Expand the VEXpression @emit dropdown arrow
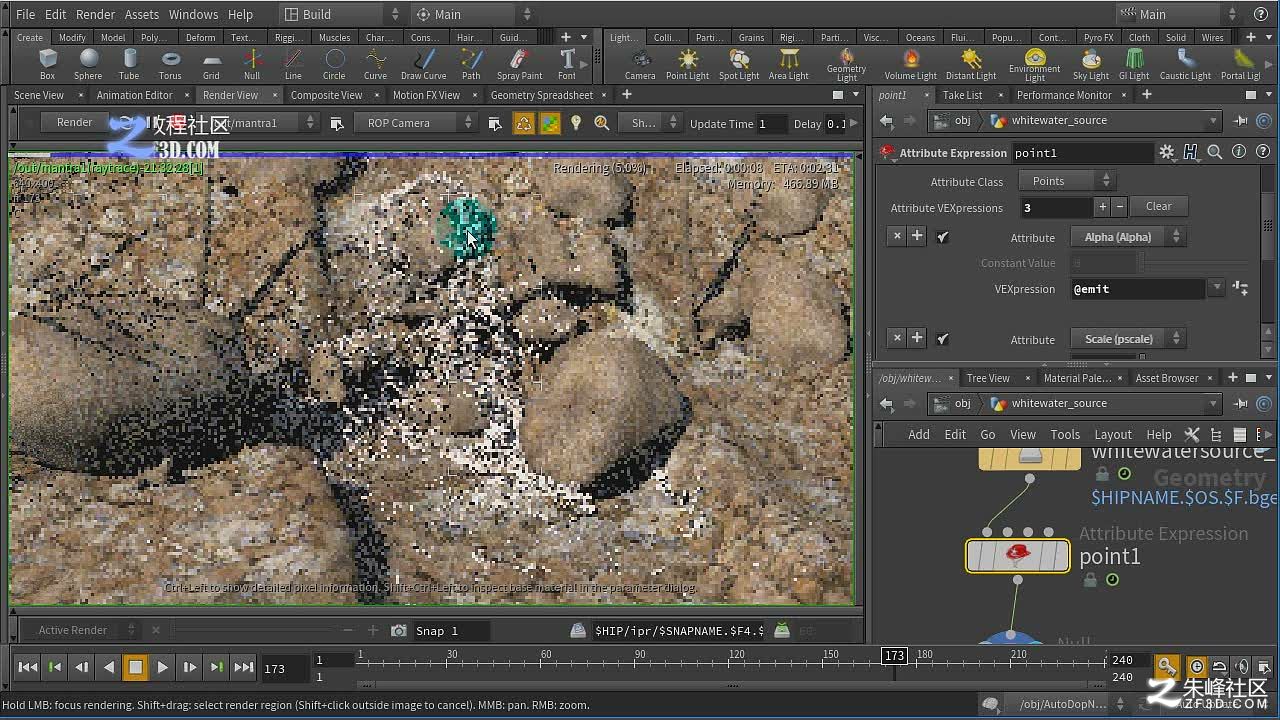 [1217, 288]
